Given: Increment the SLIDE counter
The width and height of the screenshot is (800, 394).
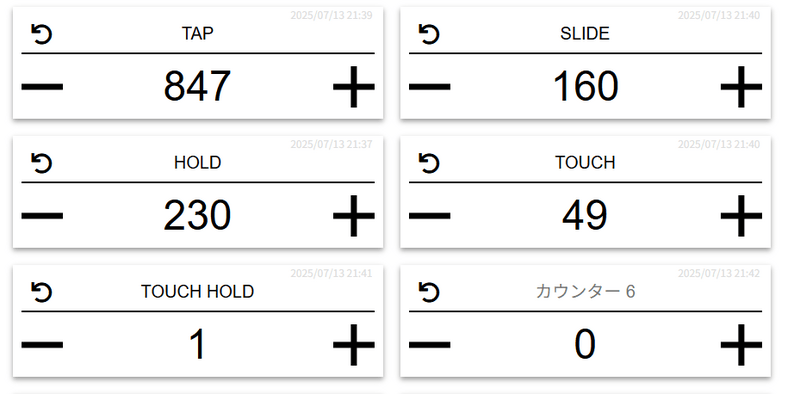Looking at the screenshot, I should pos(741,86).
